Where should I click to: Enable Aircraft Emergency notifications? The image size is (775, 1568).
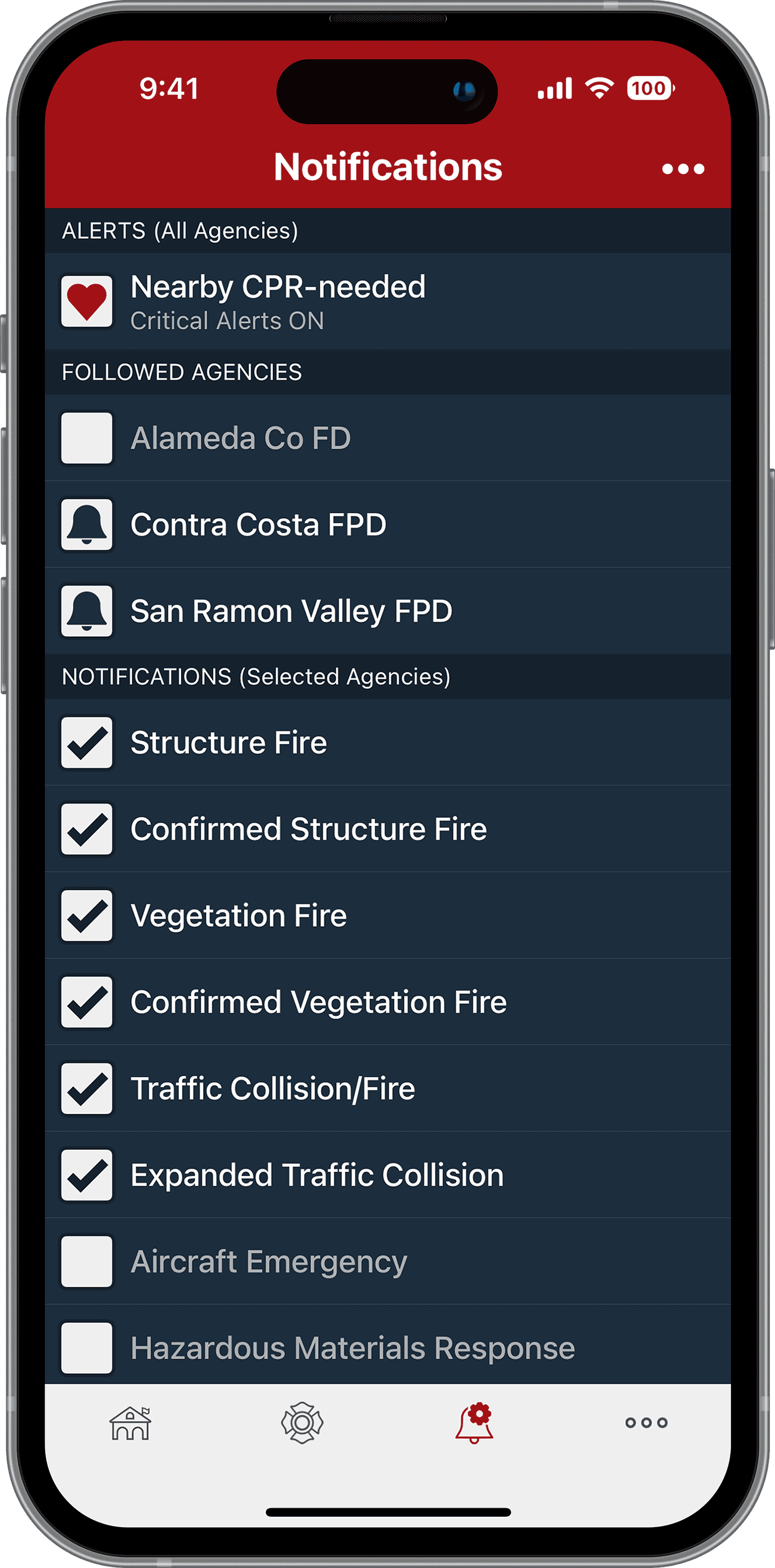86,1261
